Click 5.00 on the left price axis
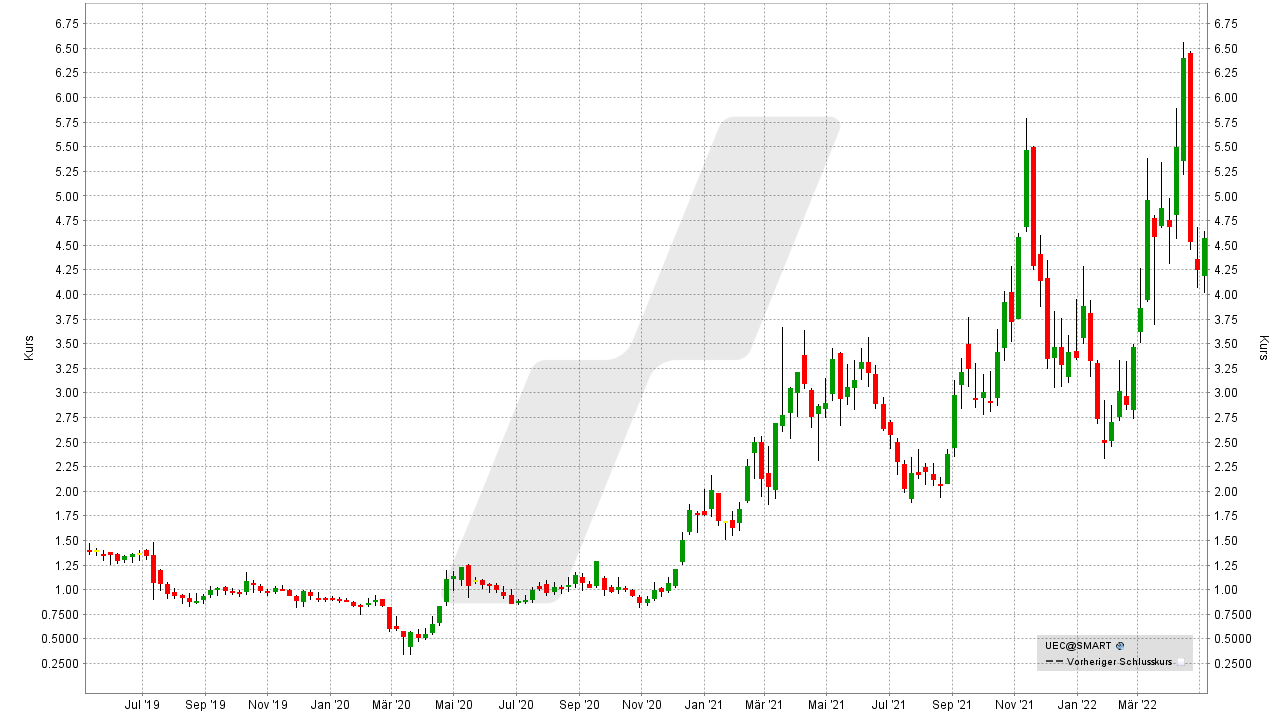Screen dimensions: 1281x719 click(x=66, y=196)
